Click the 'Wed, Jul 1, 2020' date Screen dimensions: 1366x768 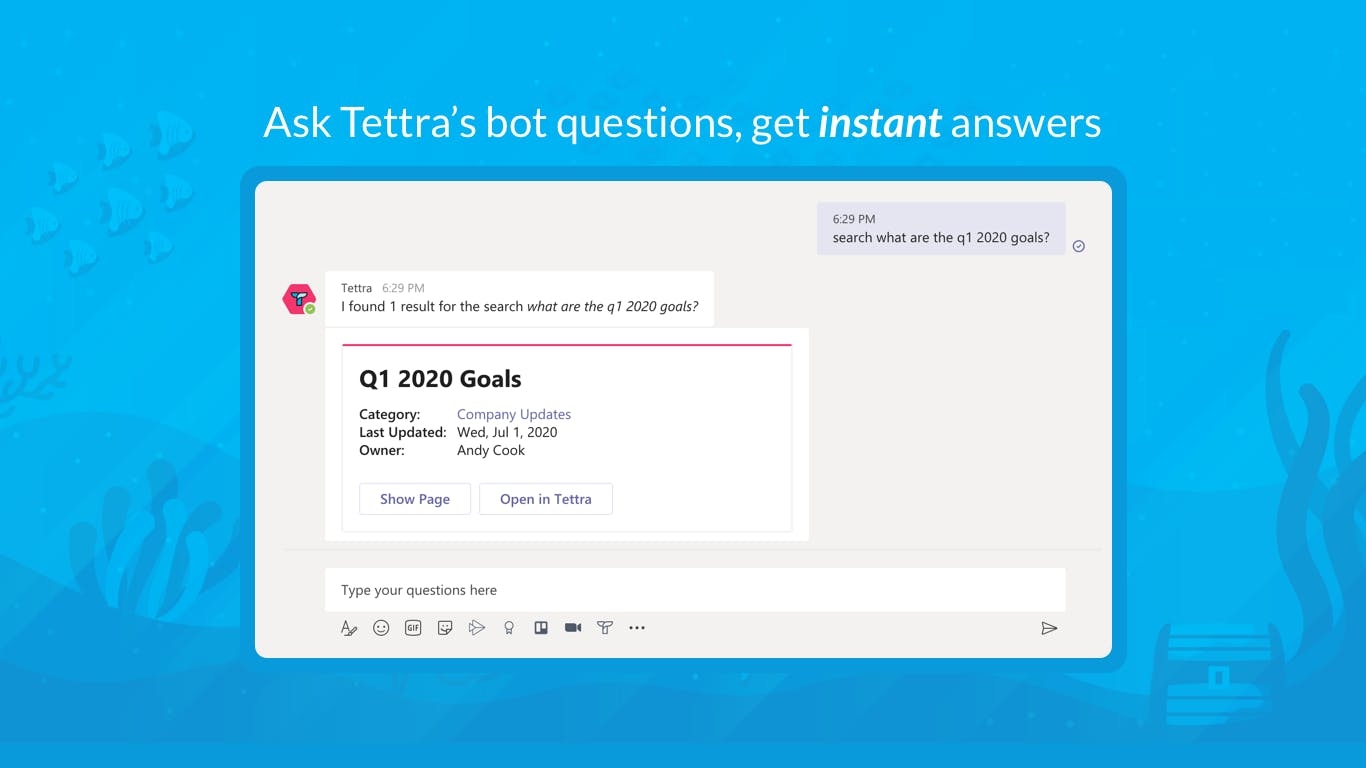pyautogui.click(x=507, y=432)
